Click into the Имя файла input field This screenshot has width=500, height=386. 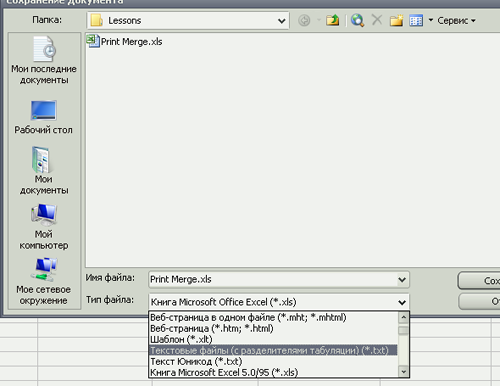coord(273,279)
